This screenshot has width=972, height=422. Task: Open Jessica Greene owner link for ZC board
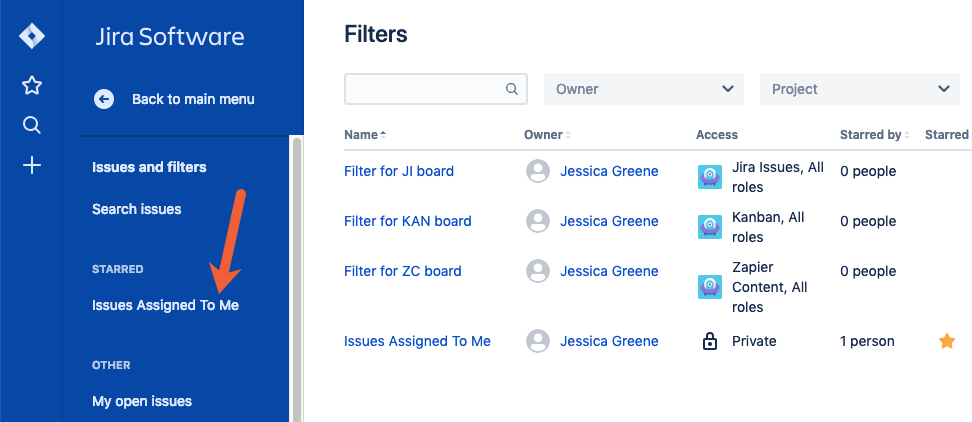pyautogui.click(x=609, y=271)
